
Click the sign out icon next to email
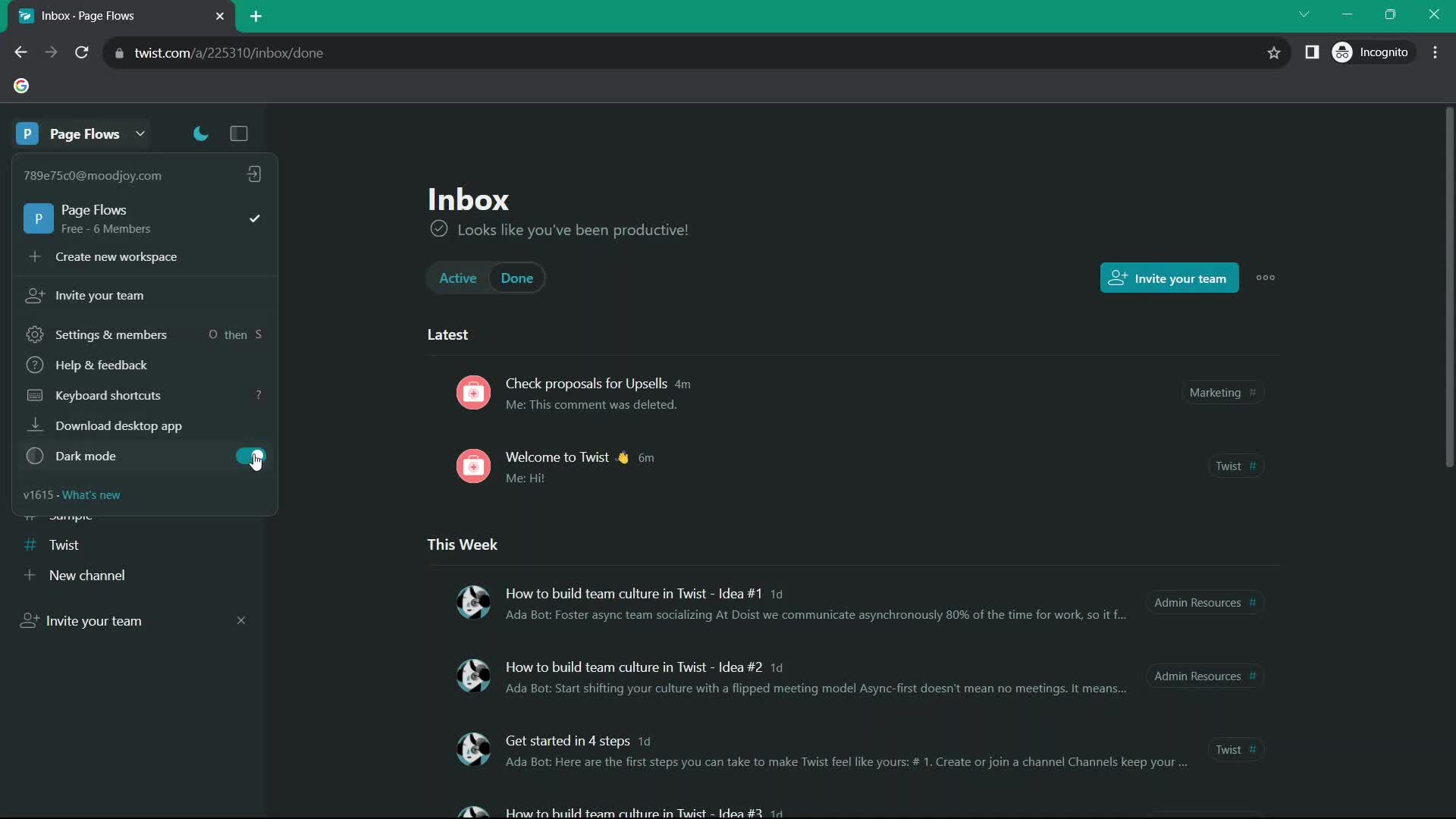(x=253, y=175)
